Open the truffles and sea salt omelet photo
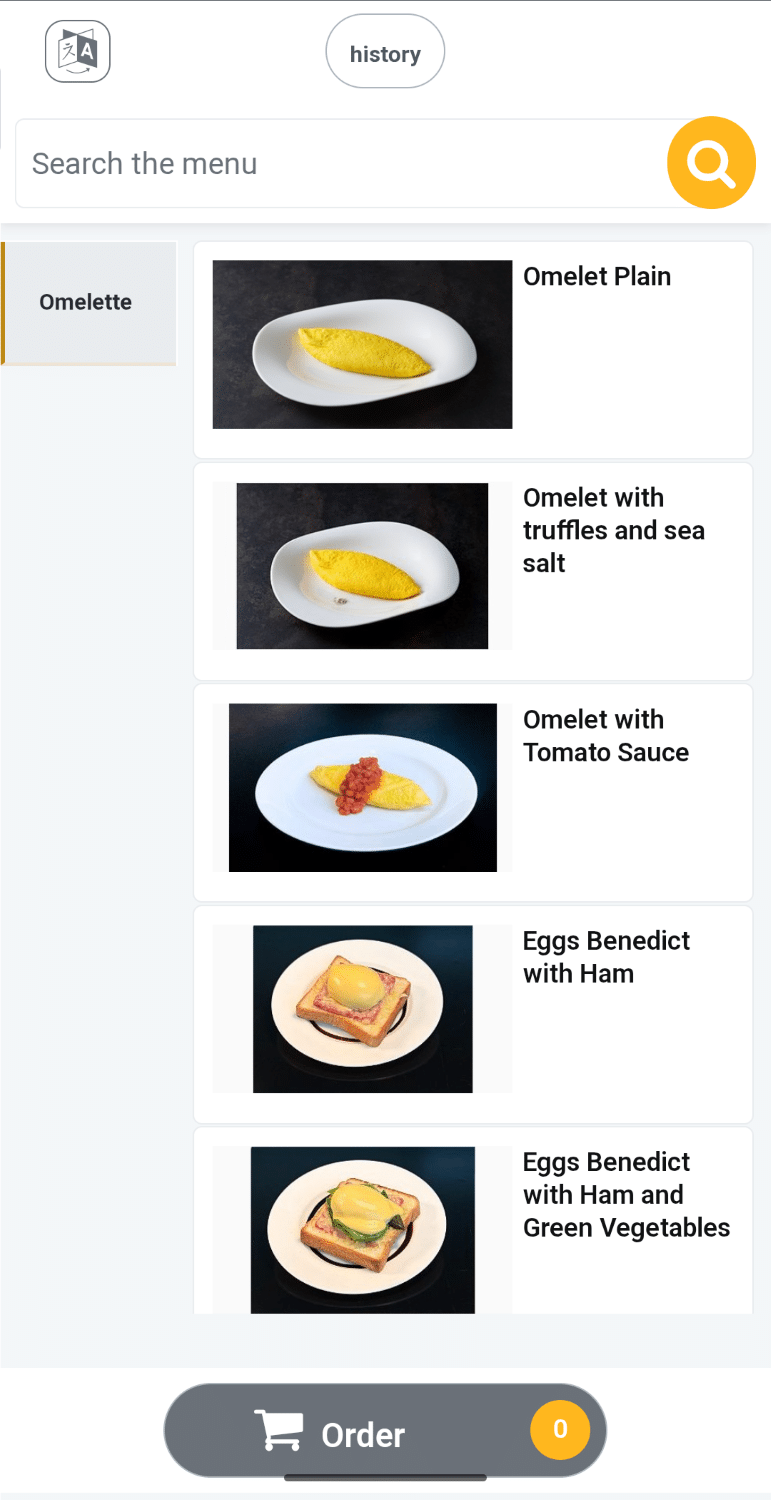This screenshot has height=1500, width=771. pyautogui.click(x=362, y=566)
